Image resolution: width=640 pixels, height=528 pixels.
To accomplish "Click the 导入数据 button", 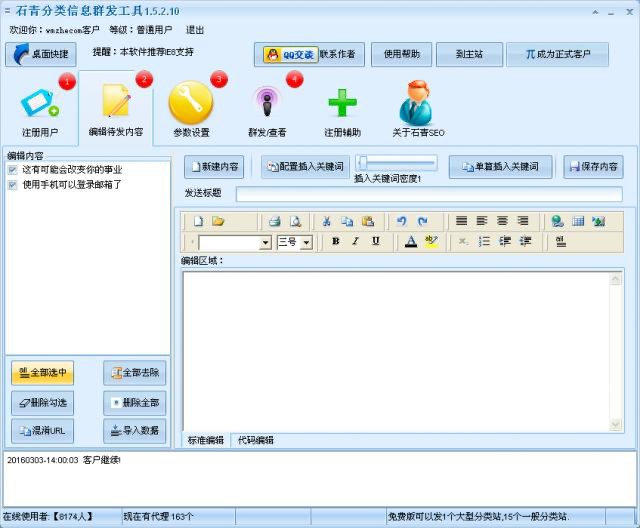I will [134, 431].
